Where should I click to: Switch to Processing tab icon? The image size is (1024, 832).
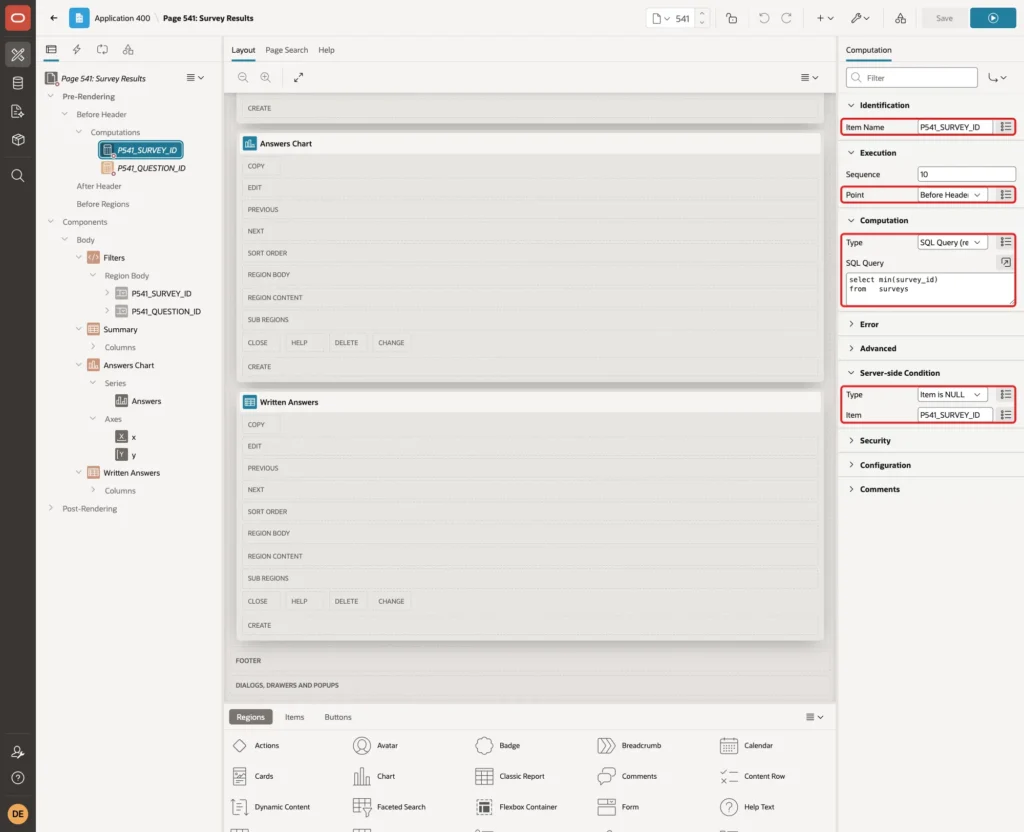pyautogui.click(x=102, y=50)
